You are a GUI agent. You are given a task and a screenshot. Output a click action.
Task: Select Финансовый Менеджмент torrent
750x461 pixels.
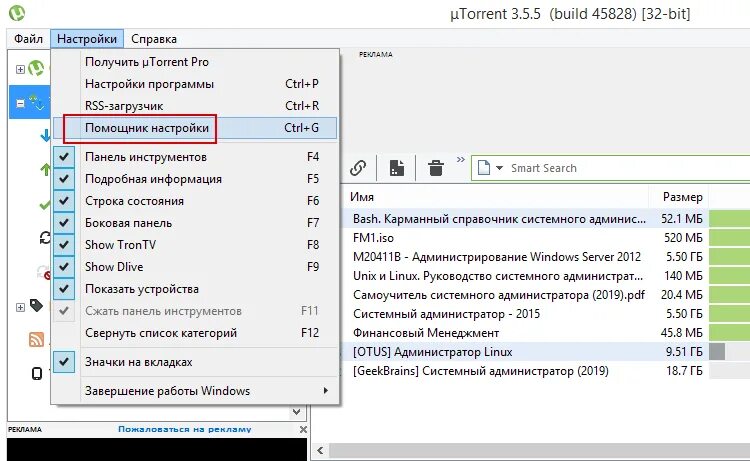pyautogui.click(x=426, y=332)
